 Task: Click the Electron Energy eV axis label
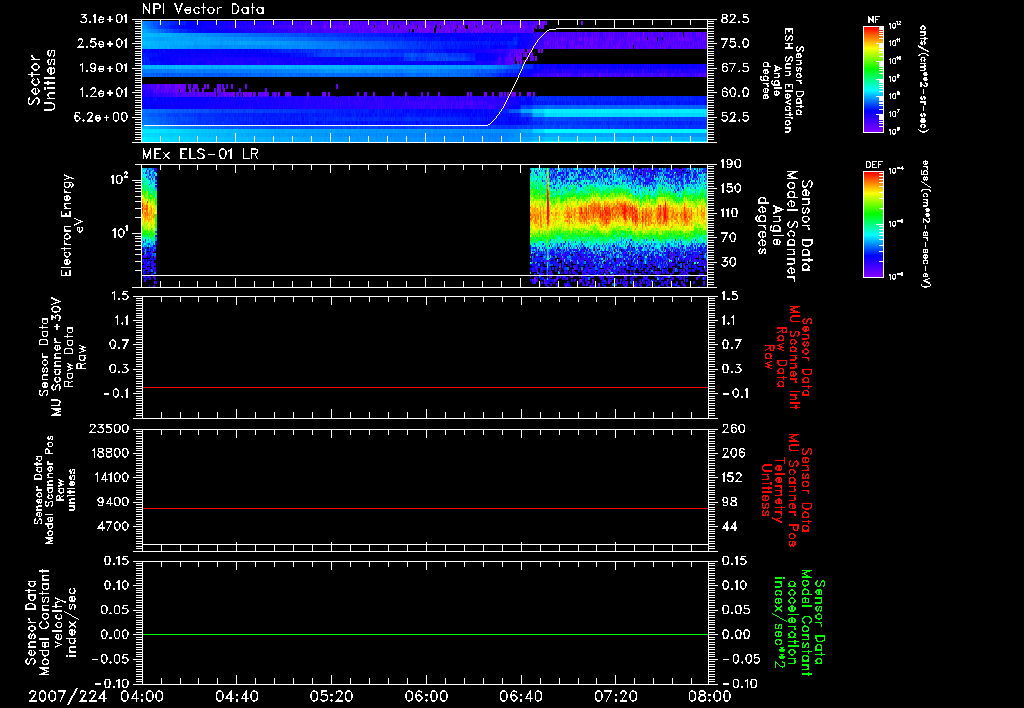pos(69,224)
